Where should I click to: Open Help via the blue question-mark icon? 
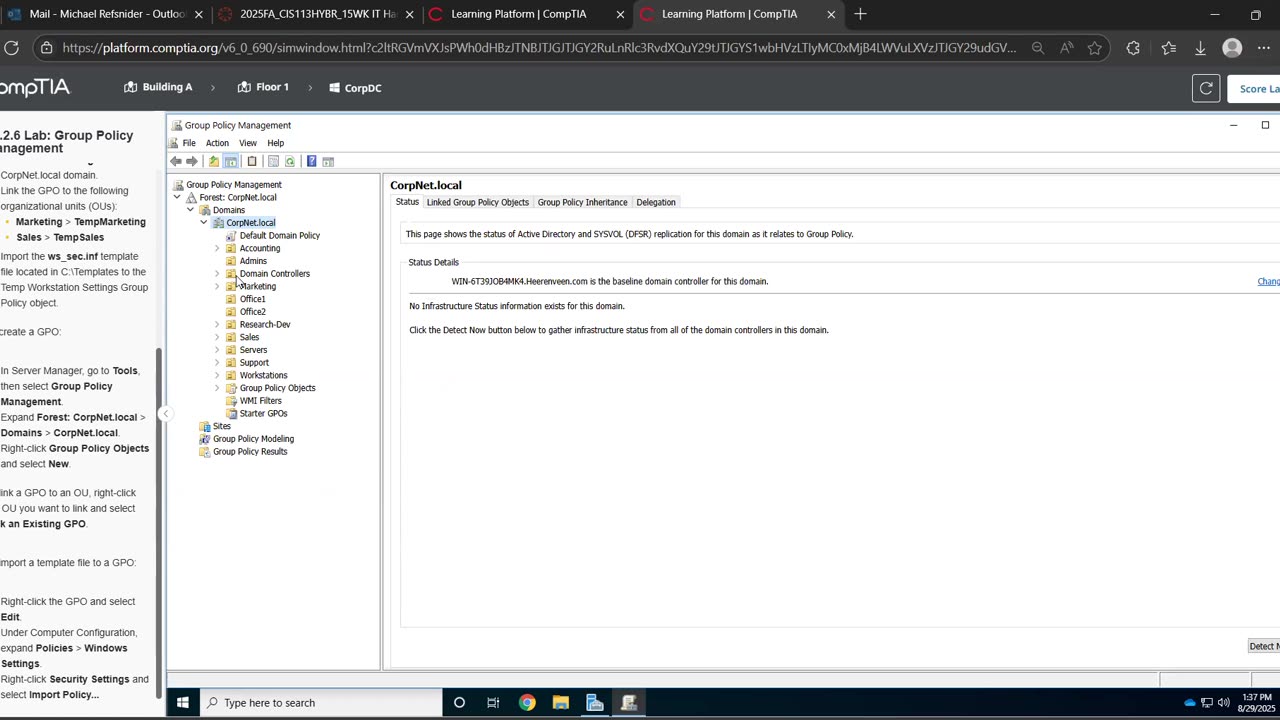[x=311, y=161]
